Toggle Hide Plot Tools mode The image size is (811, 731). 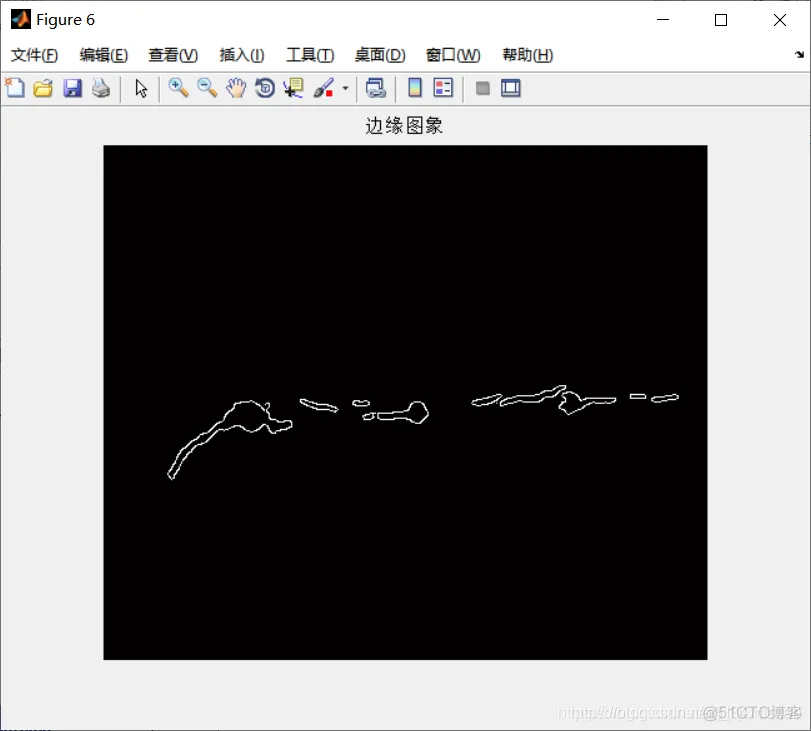tap(482, 88)
